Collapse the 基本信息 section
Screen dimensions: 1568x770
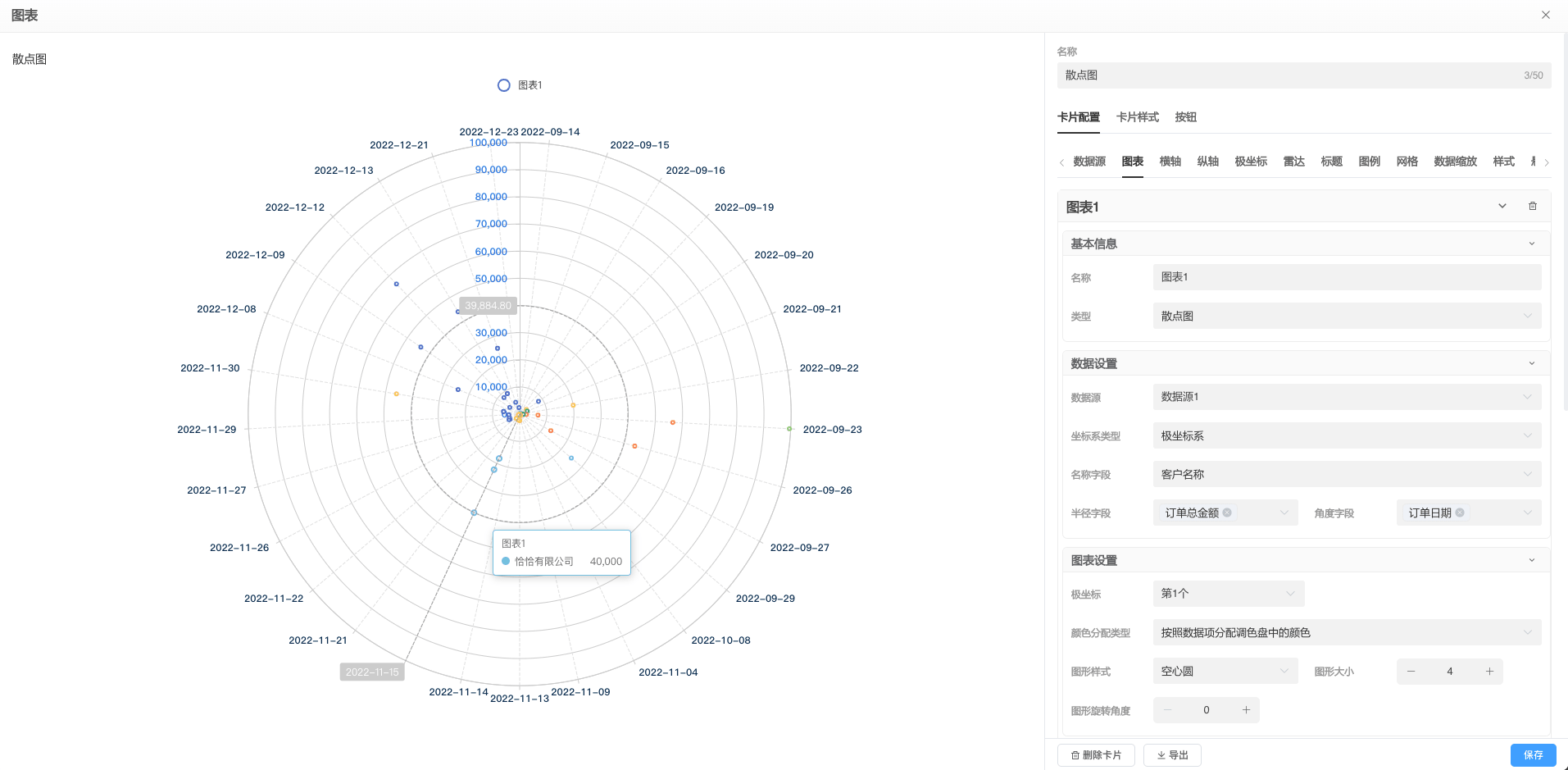click(x=1530, y=243)
